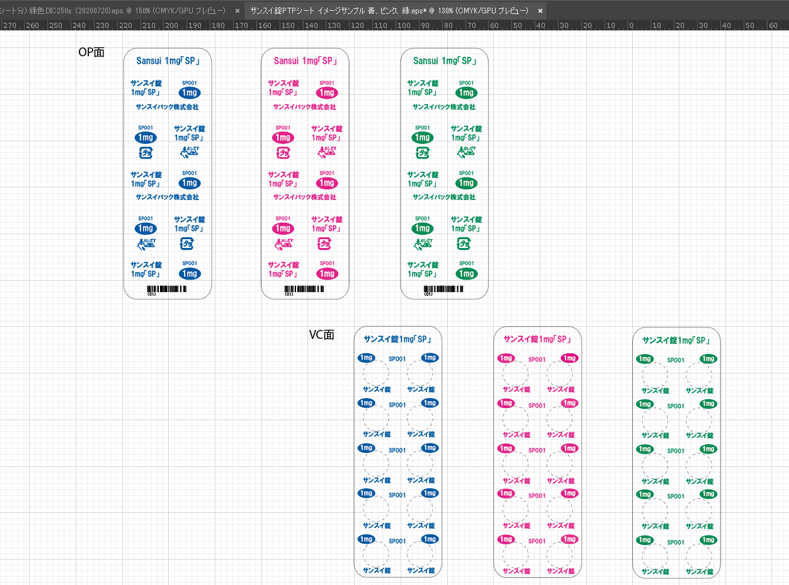Viewport: 789px width, 585px height.
Task: Switch to the 緑色 DIC256s eps document tab
Action: pos(113,10)
